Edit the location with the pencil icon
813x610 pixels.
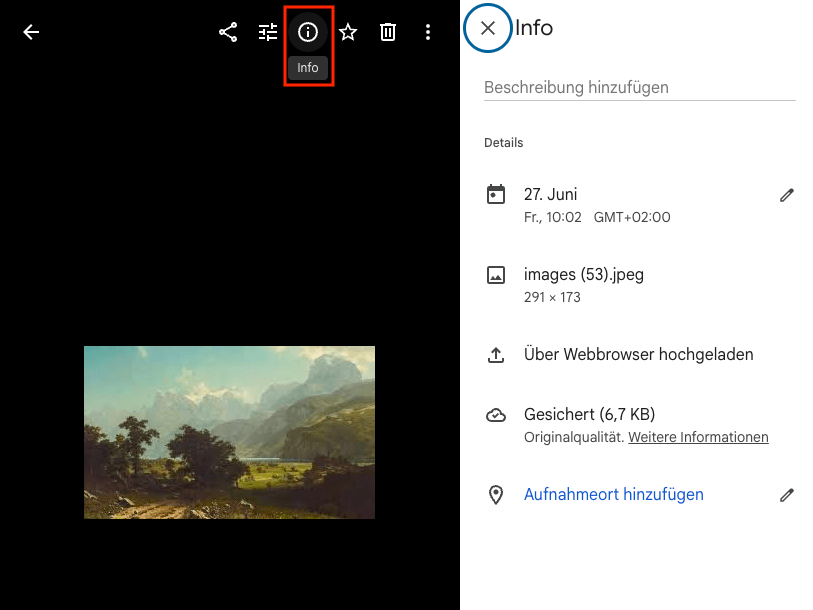click(787, 495)
